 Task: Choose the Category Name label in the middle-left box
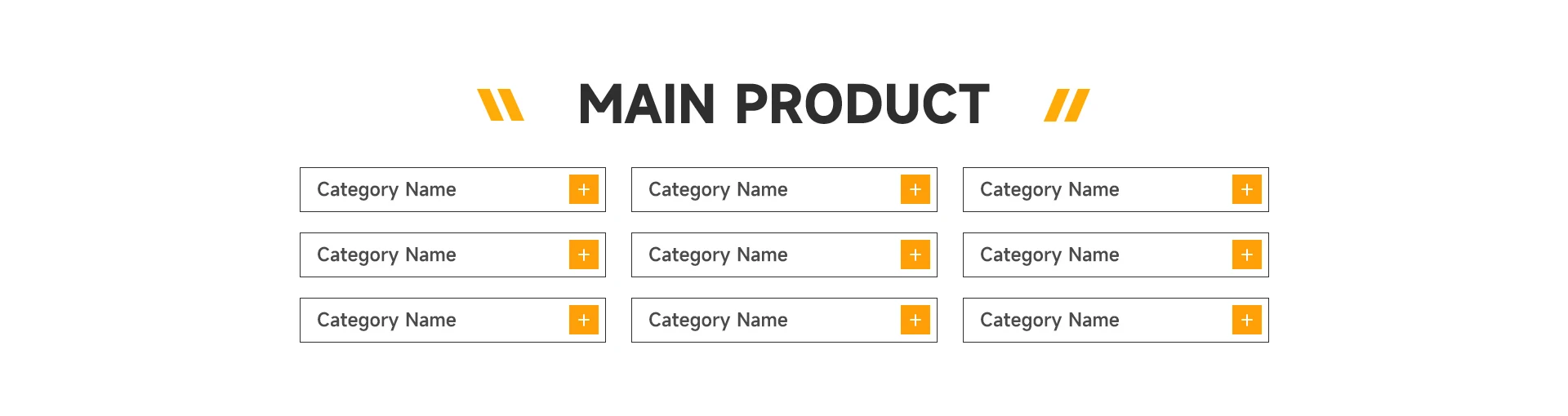click(386, 254)
